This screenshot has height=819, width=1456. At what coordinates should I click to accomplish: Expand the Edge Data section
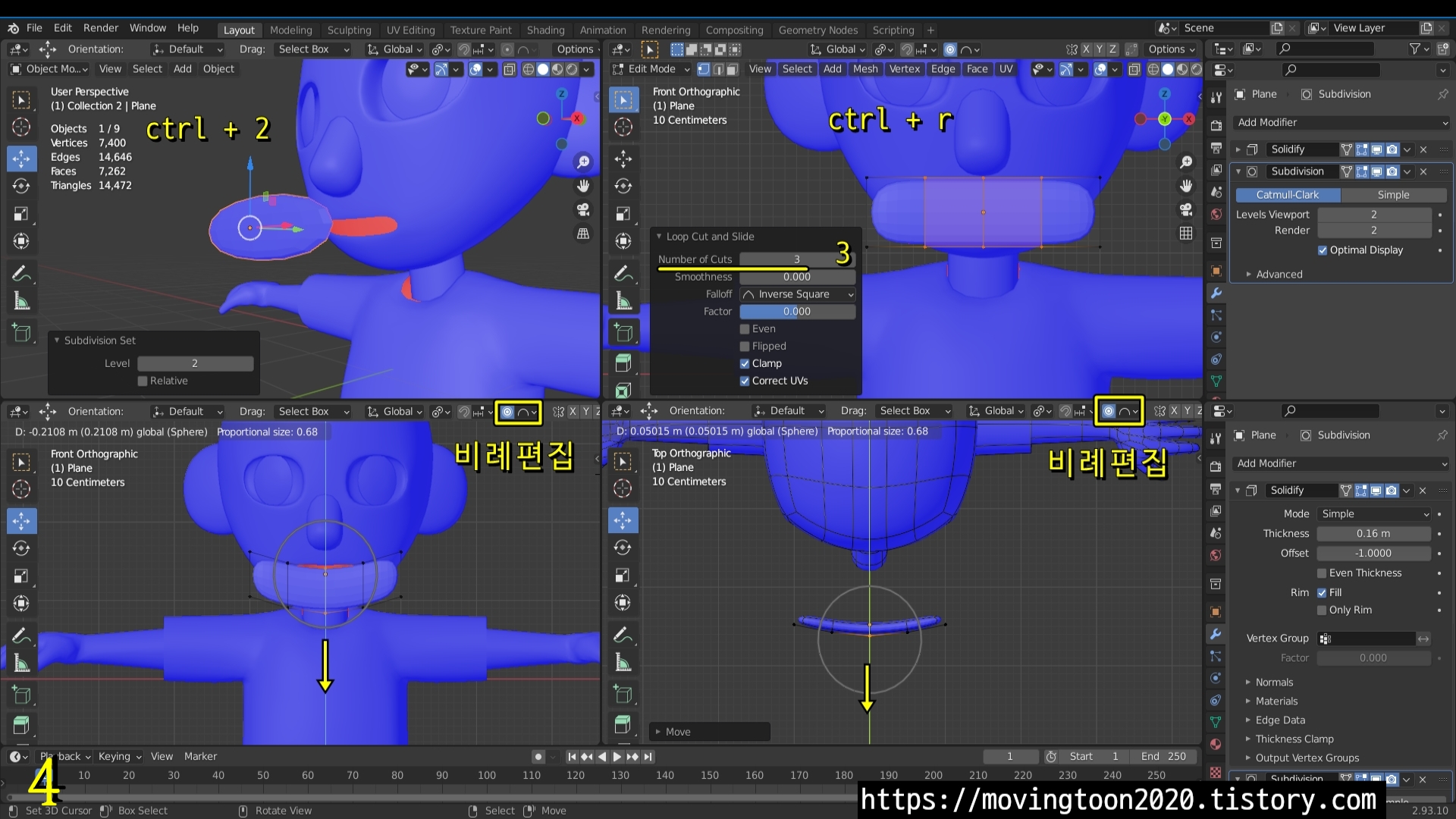[1280, 720]
